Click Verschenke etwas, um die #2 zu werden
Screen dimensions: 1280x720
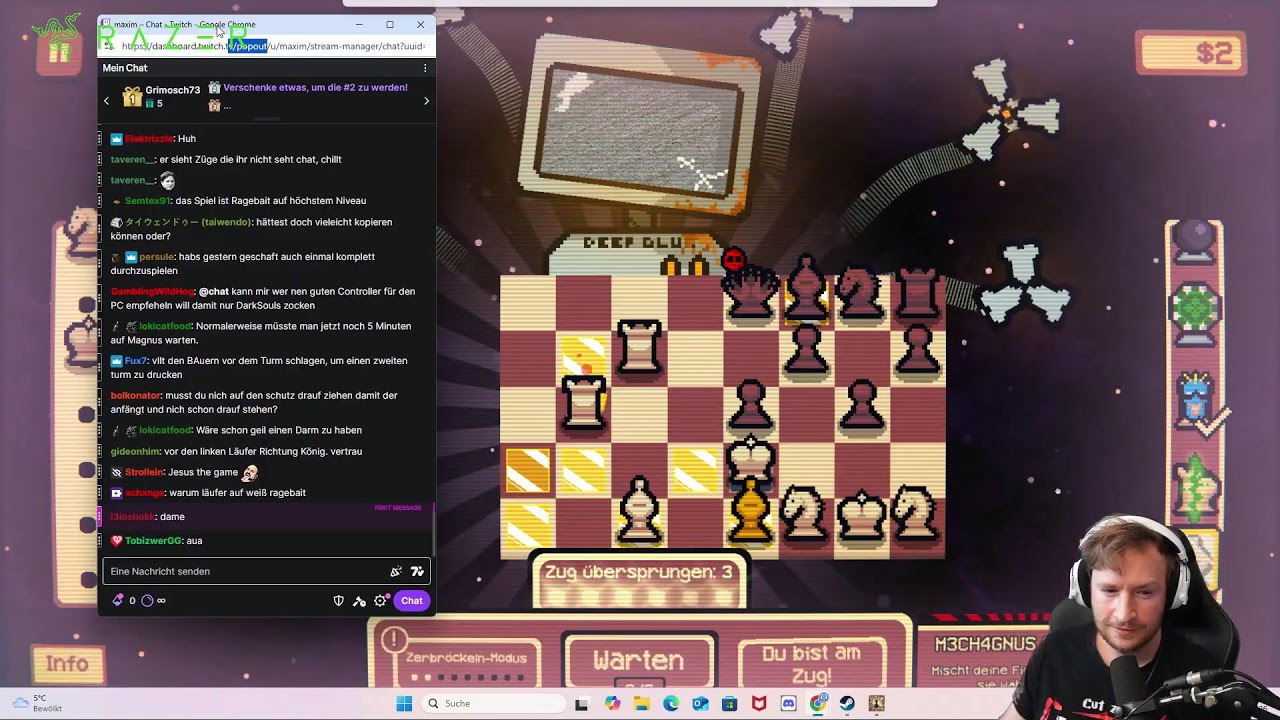pyautogui.click(x=315, y=87)
